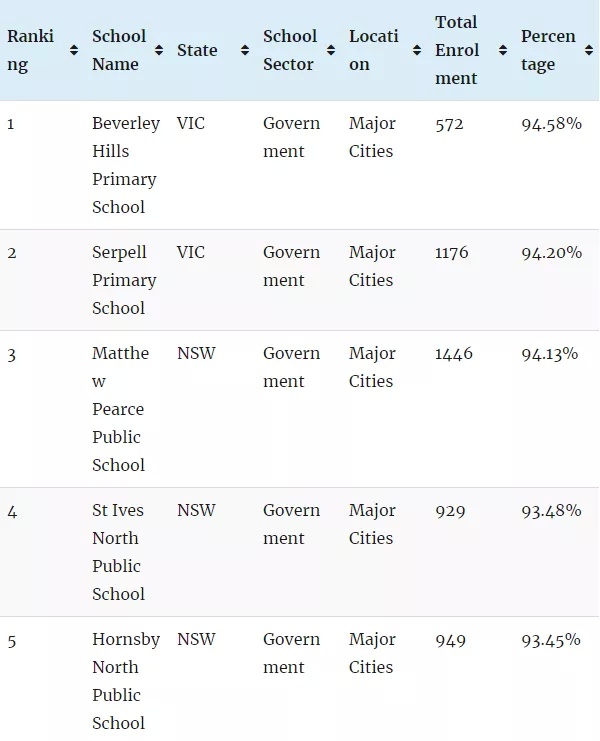Click the Location column sort arrows
The height and width of the screenshot is (741, 600).
click(x=417, y=50)
